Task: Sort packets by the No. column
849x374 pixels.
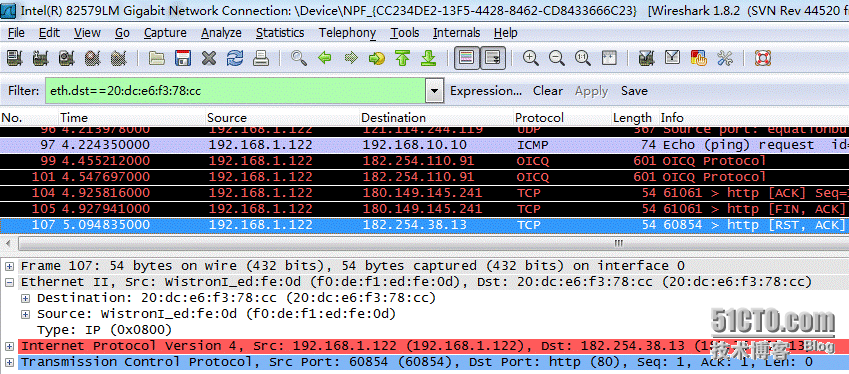Action: coord(29,117)
